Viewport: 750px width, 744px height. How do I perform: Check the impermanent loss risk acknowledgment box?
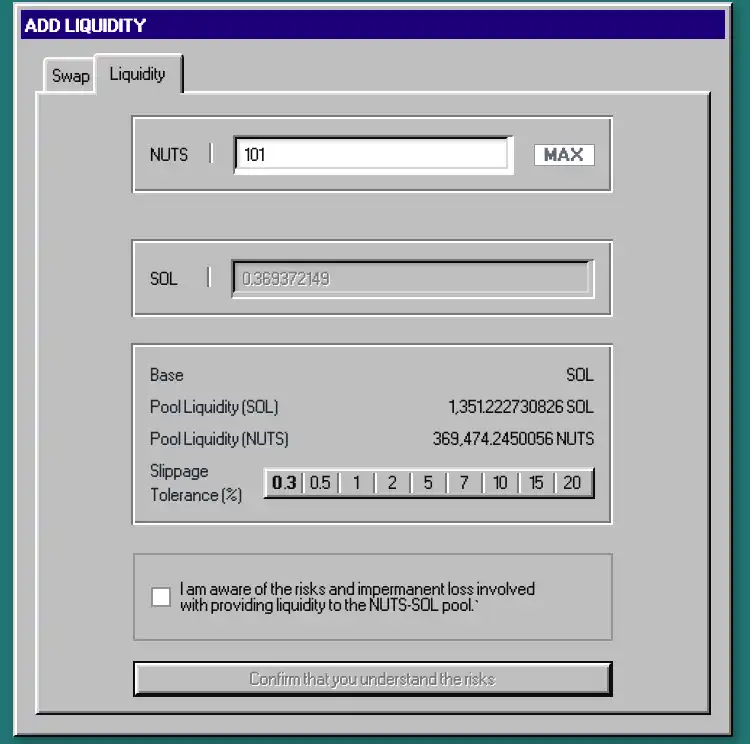click(x=161, y=597)
